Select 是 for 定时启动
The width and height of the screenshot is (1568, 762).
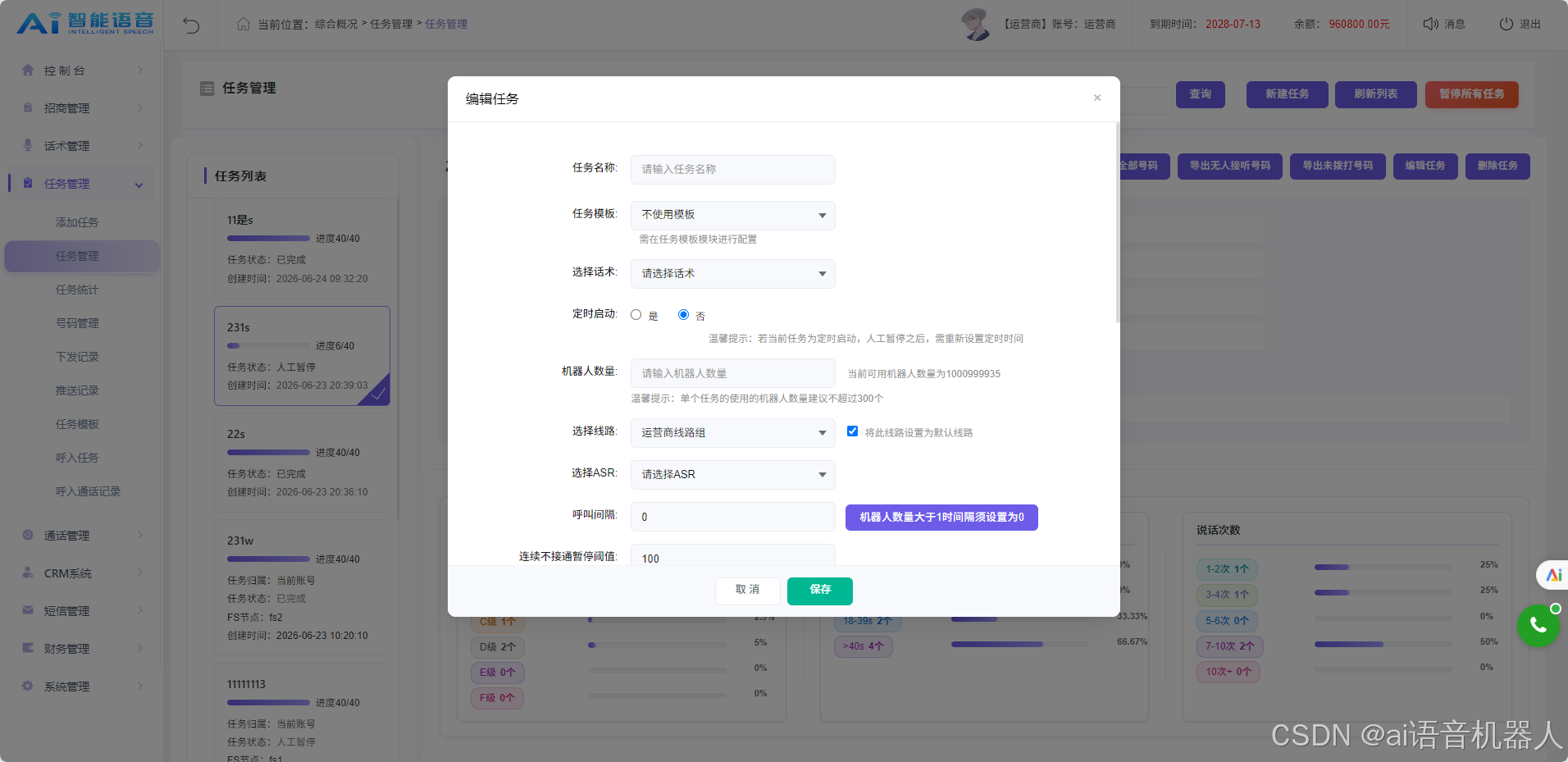pyautogui.click(x=636, y=314)
